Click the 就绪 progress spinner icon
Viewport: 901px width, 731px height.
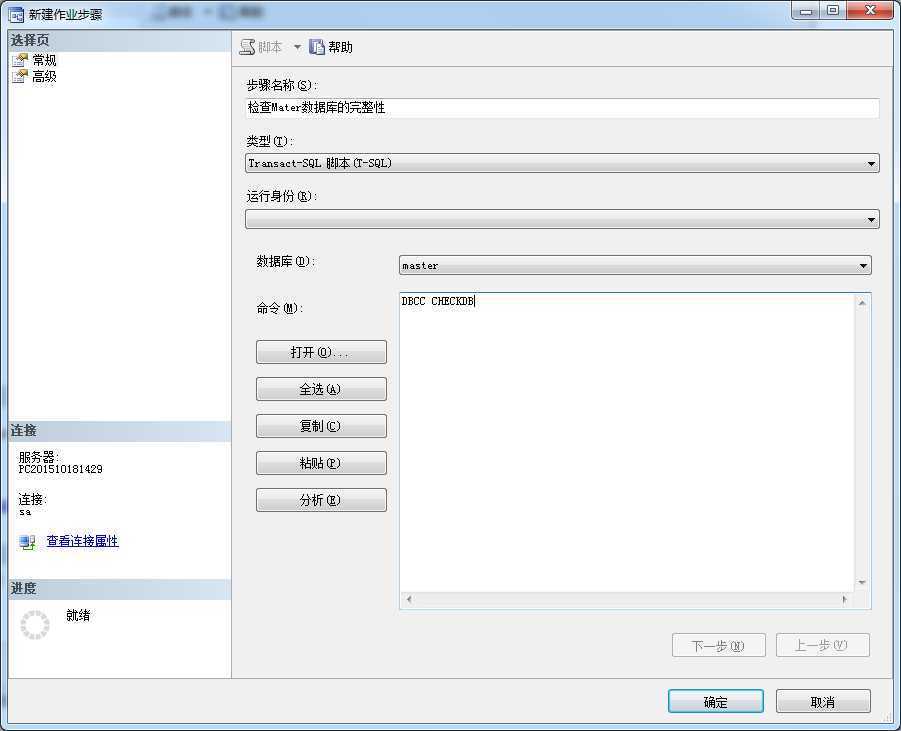35,625
